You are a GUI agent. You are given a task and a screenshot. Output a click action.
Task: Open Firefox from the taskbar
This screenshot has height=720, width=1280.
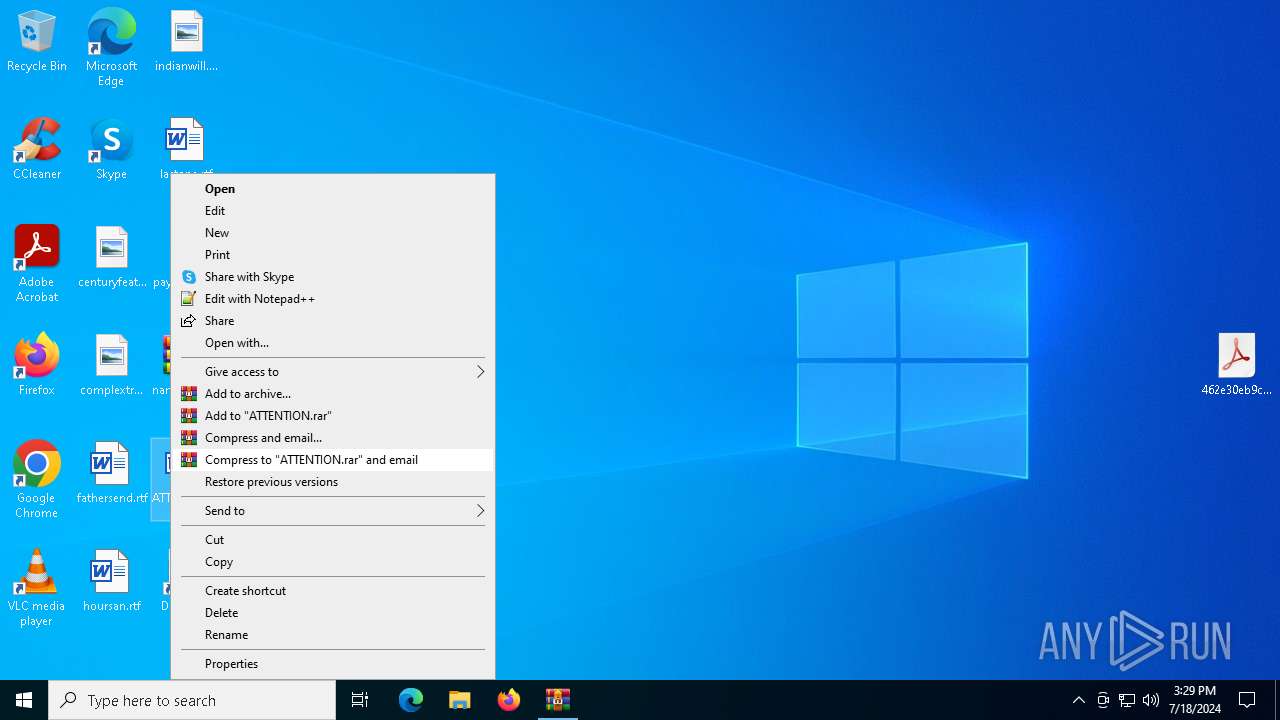click(x=509, y=700)
